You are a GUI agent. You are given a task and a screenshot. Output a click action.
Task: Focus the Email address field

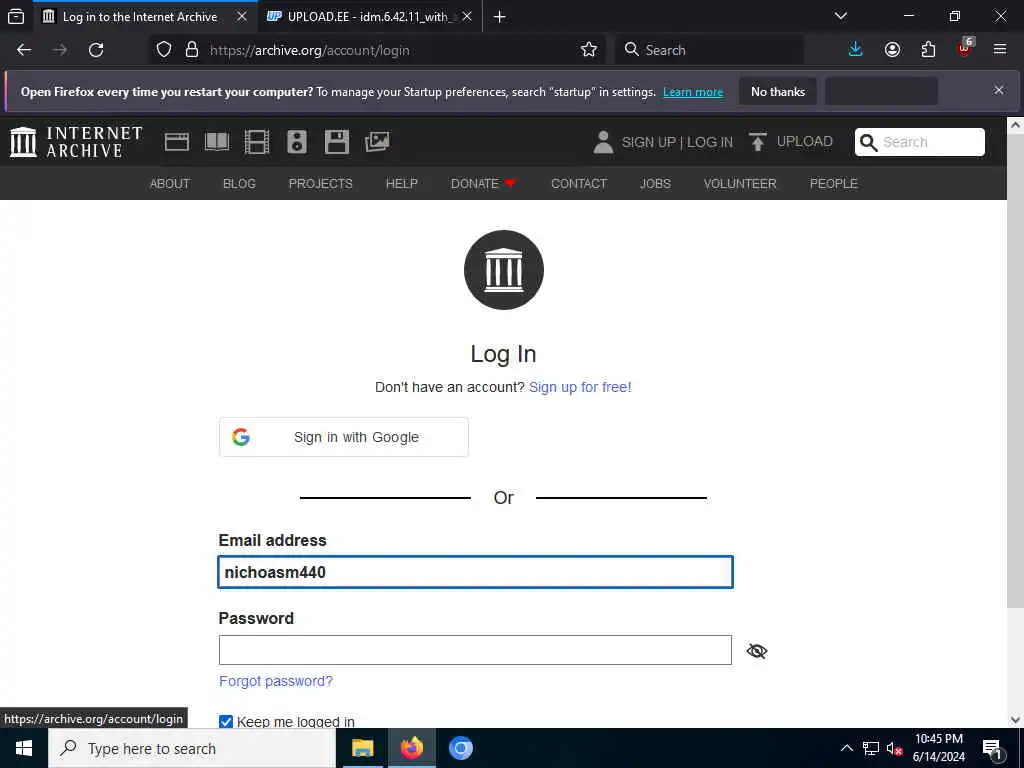475,572
